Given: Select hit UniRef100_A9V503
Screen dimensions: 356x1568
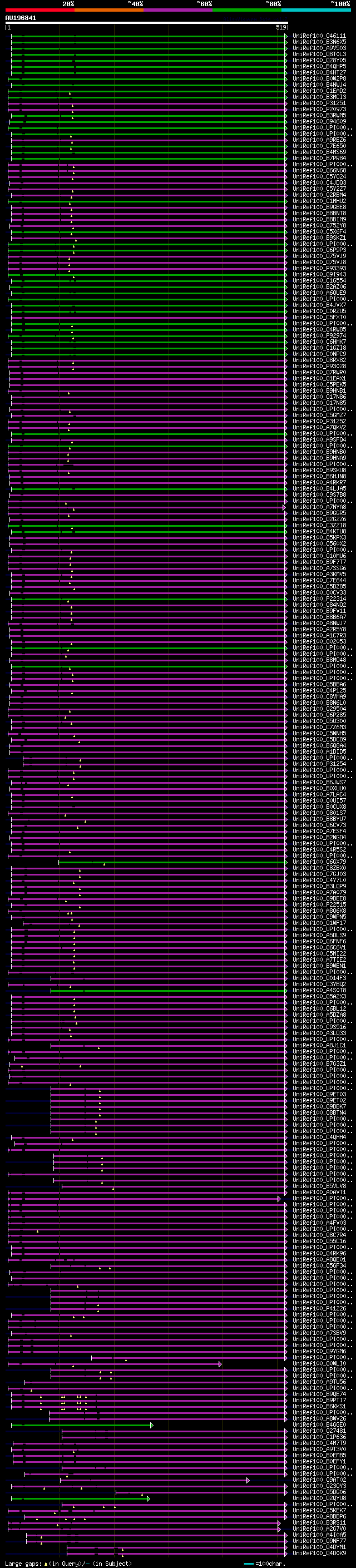Looking at the screenshot, I should 319,48.
